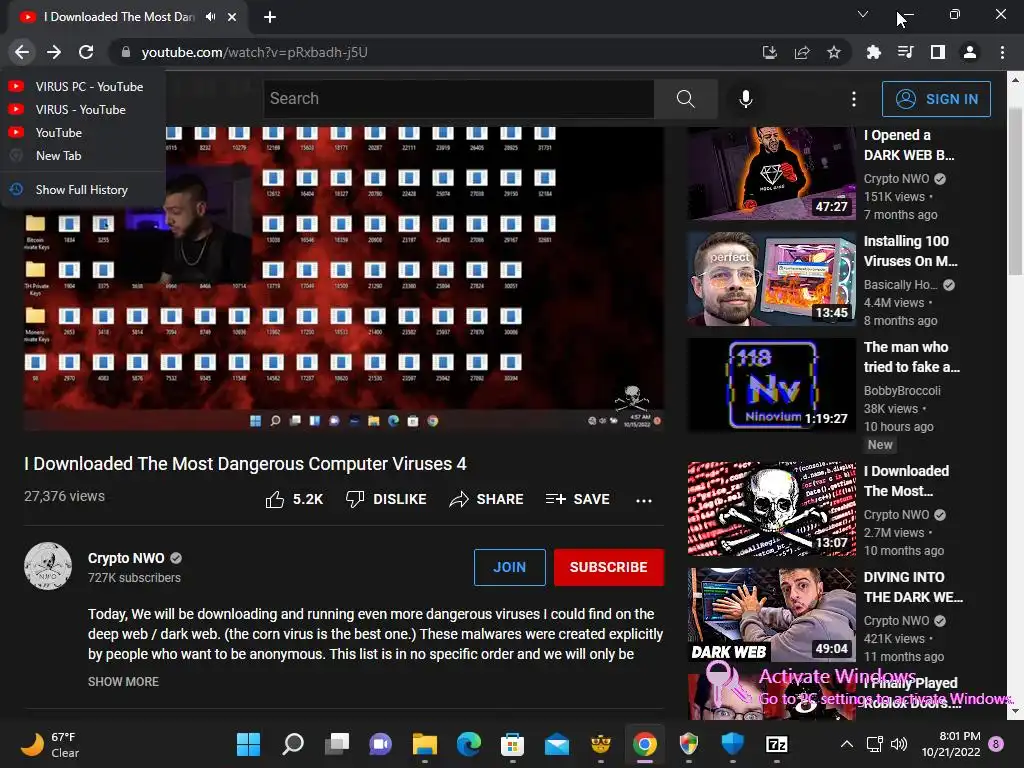
Task: Switch to Chrome on the taskbar
Action: (x=645, y=744)
